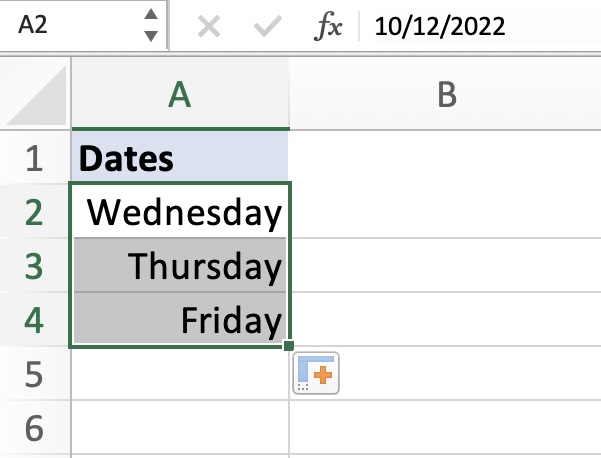Screen dimensions: 601x458
Task: Select the Dates header cell
Action: 180,158
